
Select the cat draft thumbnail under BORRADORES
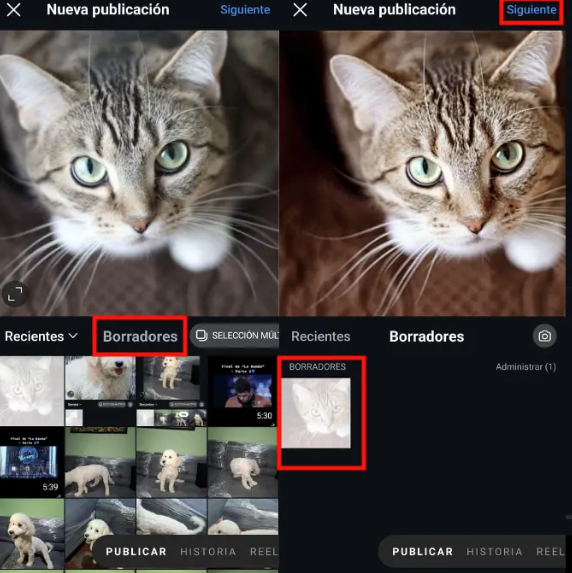[x=316, y=413]
